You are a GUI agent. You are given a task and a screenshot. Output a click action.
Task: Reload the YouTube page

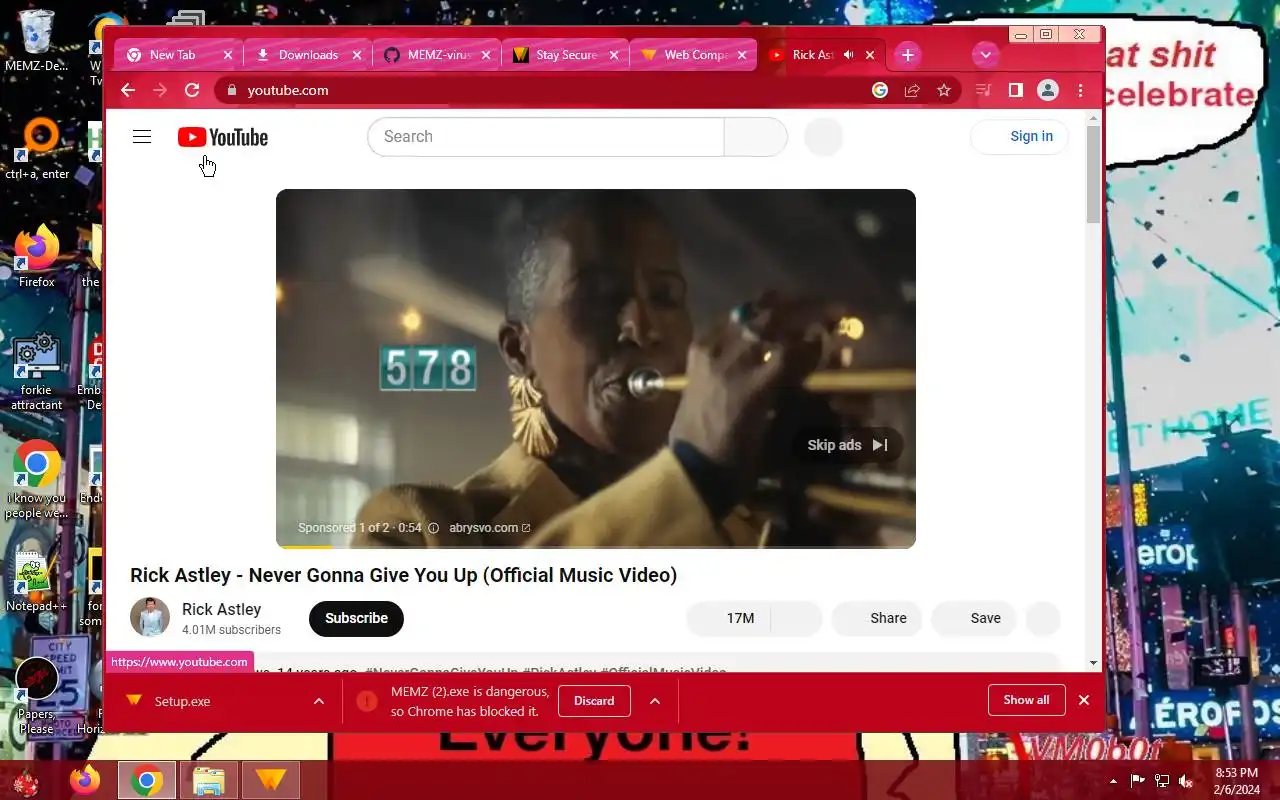click(x=192, y=90)
